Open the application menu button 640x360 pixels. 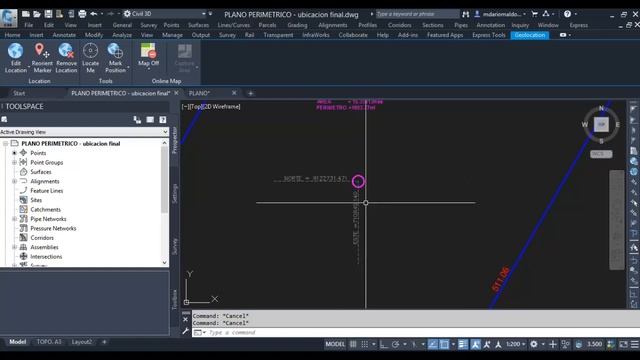9,18
